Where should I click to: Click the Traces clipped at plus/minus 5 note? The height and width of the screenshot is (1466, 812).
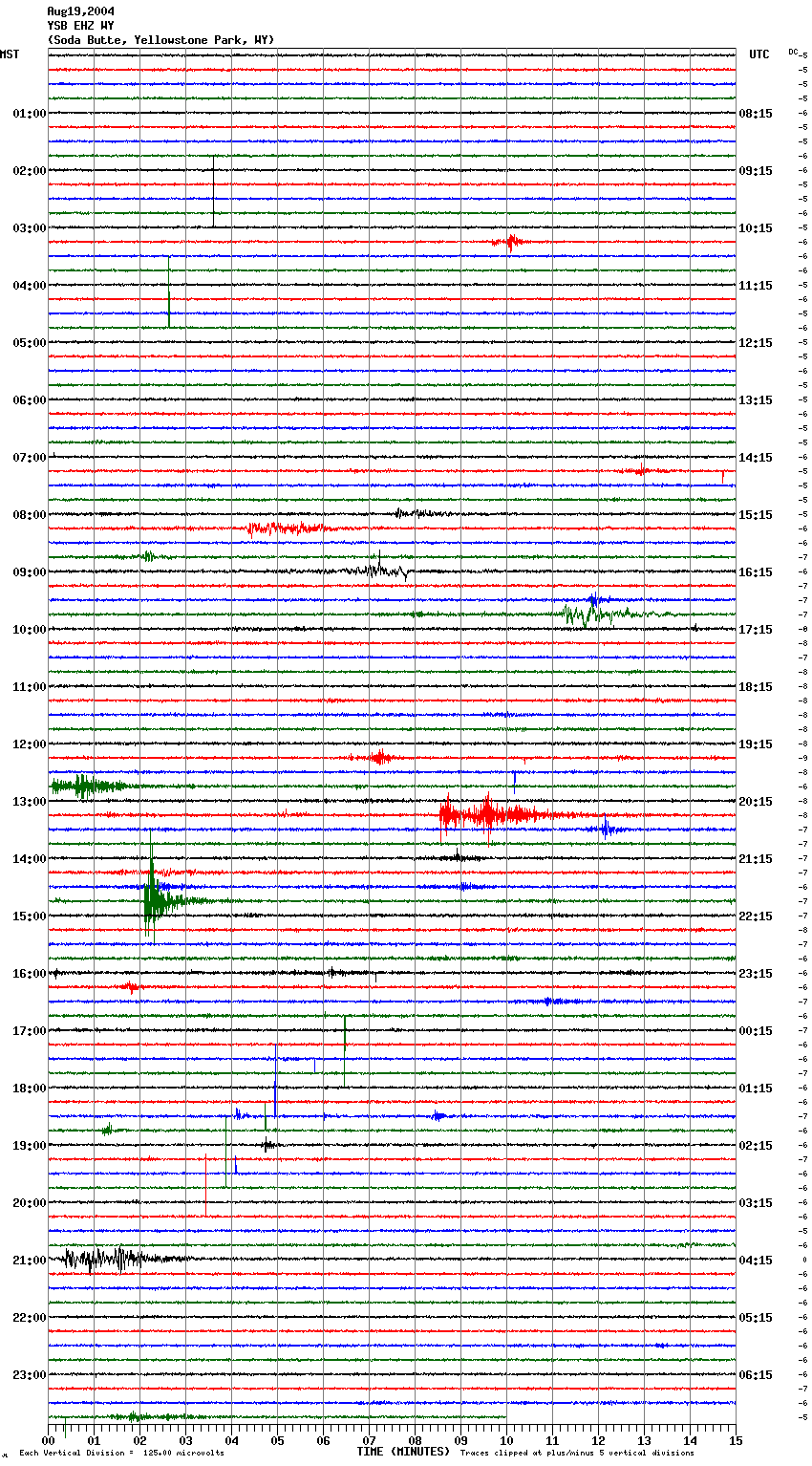(x=577, y=1454)
